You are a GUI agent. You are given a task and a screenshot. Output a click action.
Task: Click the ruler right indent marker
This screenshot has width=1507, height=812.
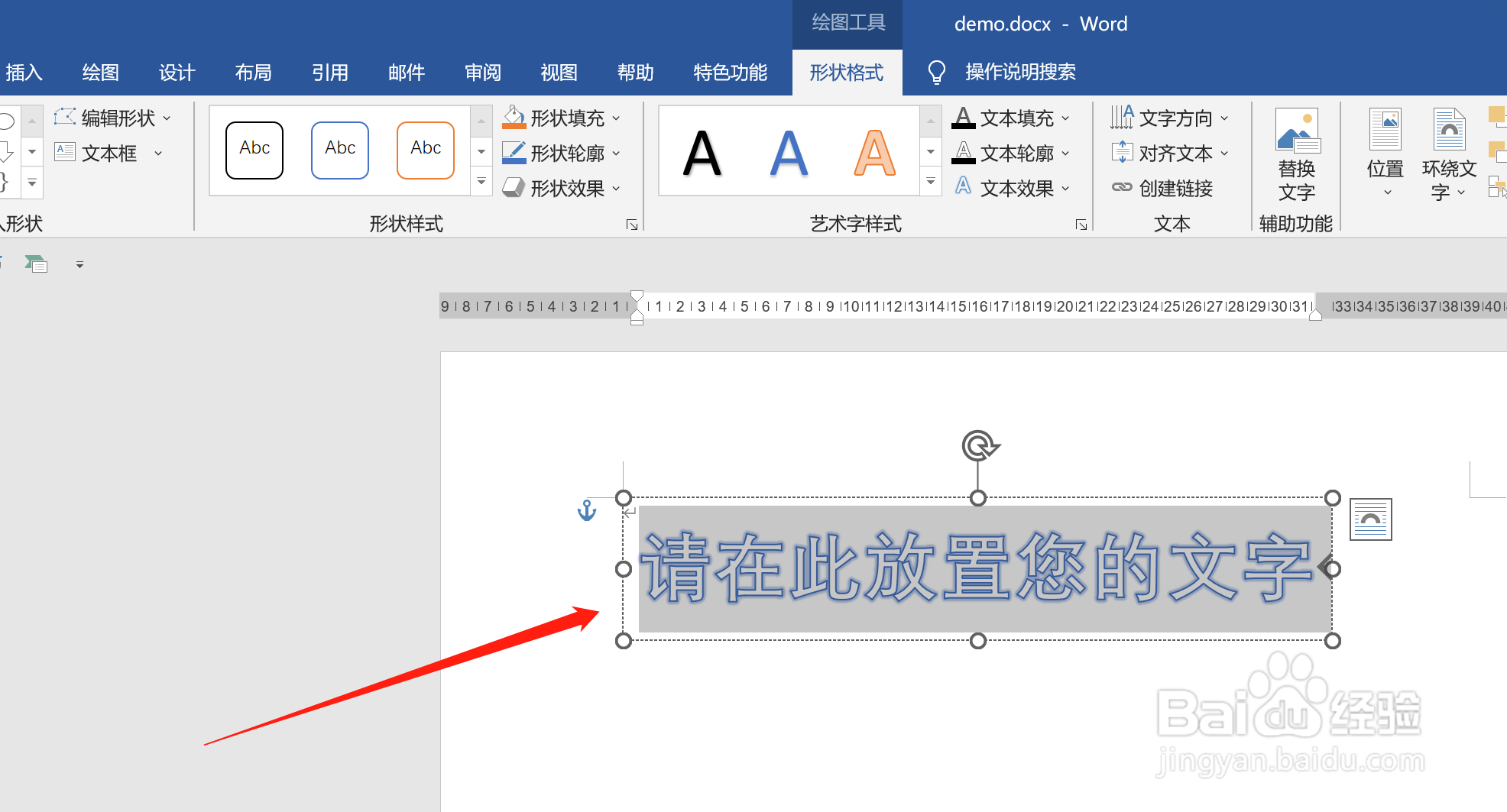pyautogui.click(x=1315, y=314)
